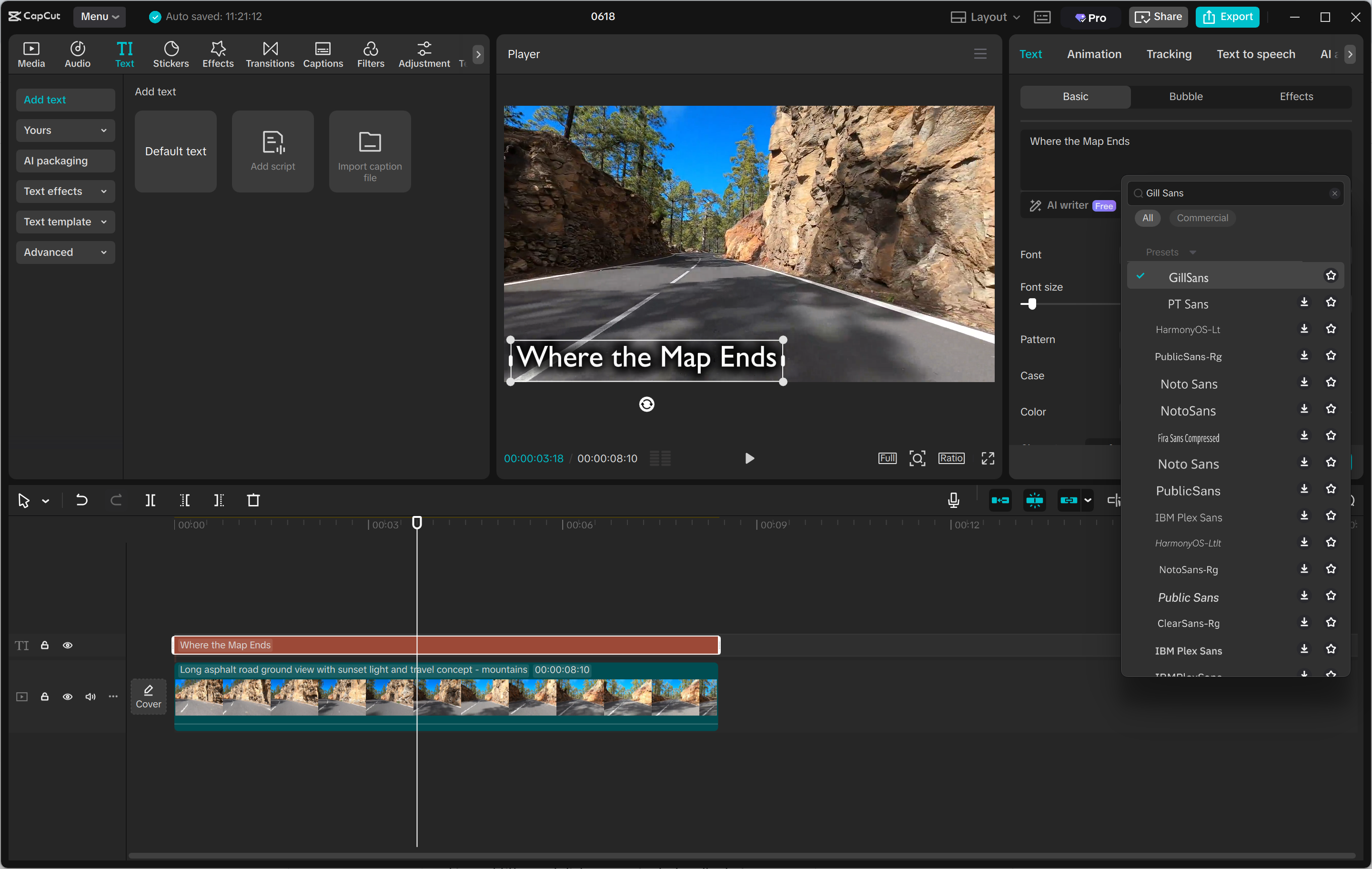Hide the text track with eye icon
Image resolution: width=1372 pixels, height=869 pixels.
click(x=67, y=645)
